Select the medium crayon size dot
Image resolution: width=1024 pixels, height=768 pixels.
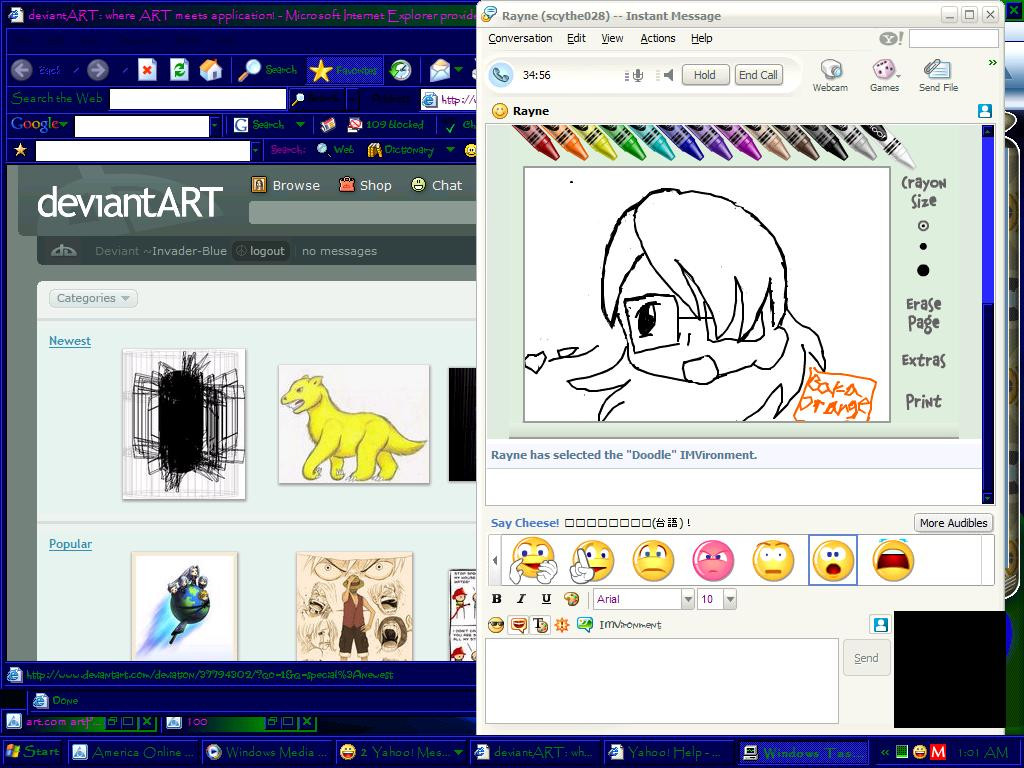(923, 247)
